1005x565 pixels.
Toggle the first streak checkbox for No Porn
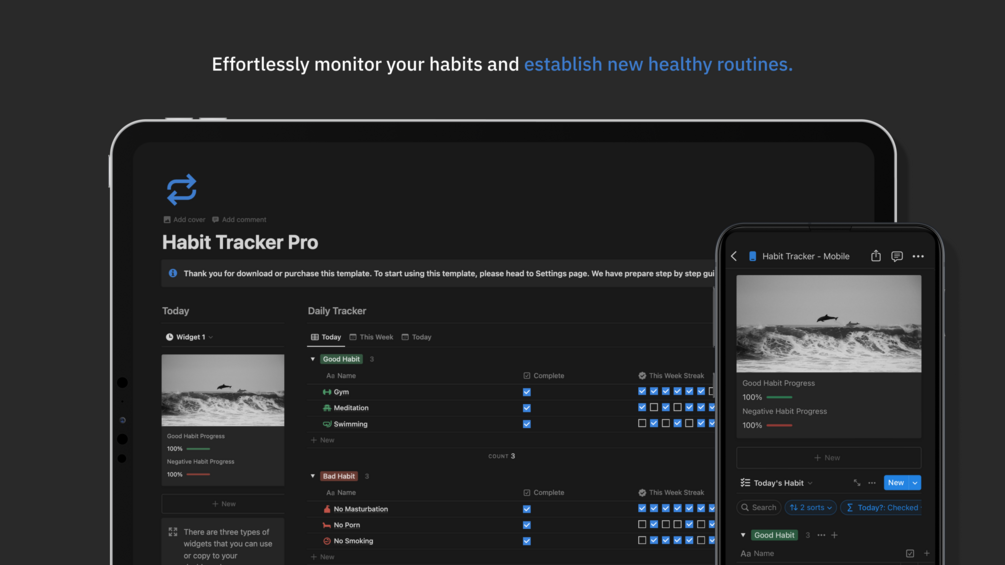(x=642, y=524)
